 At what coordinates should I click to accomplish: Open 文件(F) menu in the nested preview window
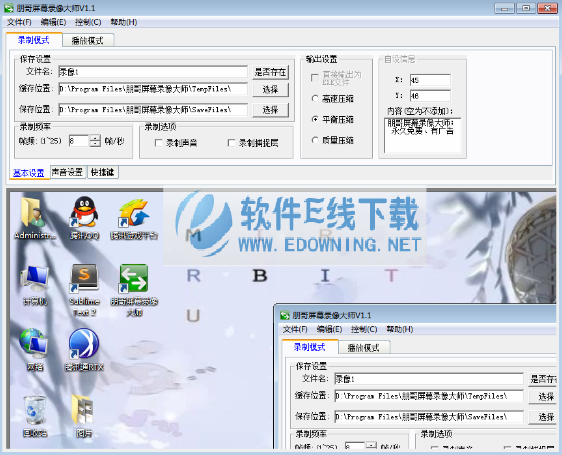(x=295, y=329)
